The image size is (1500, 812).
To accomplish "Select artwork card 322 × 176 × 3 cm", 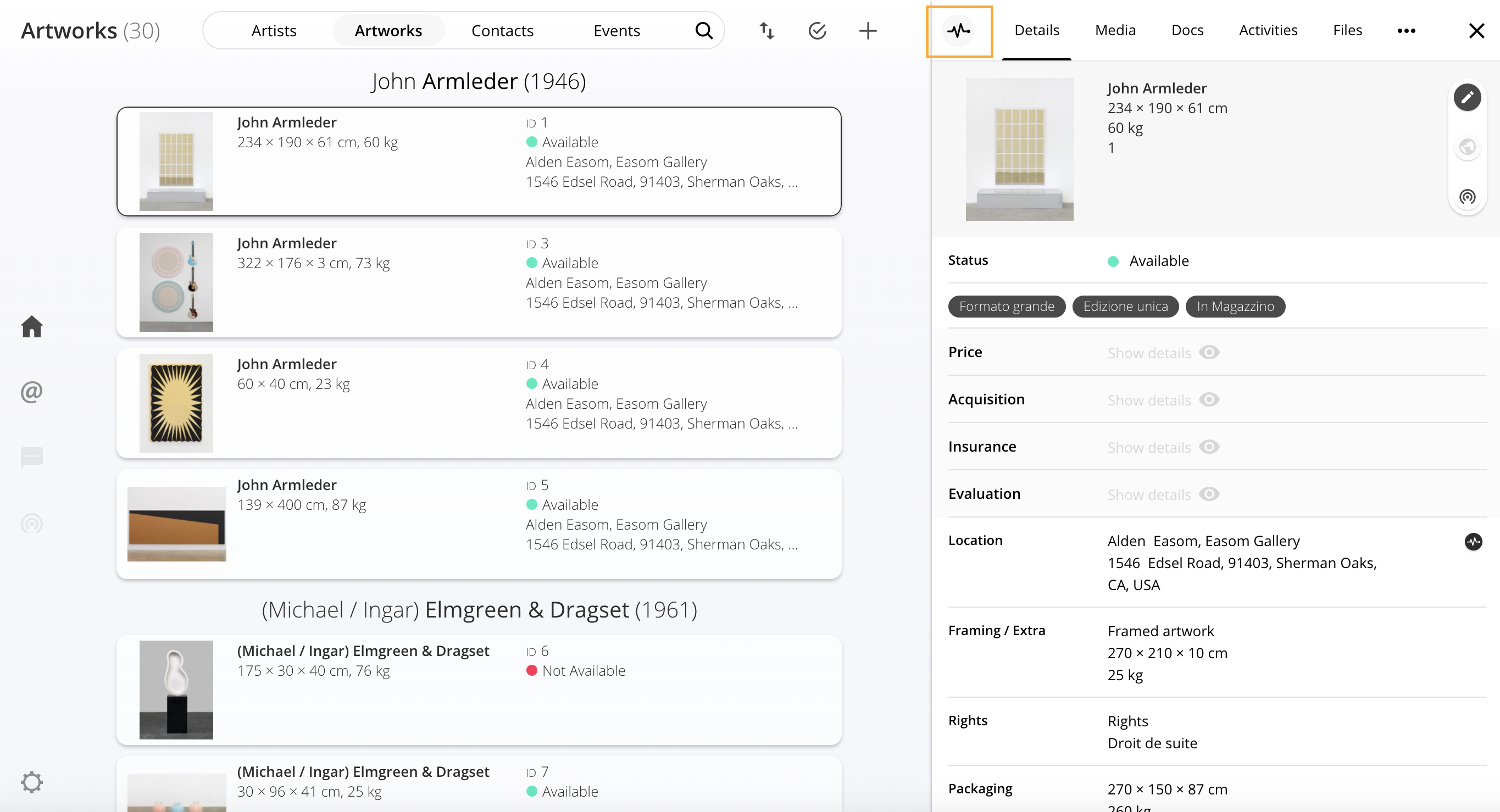I will [479, 282].
